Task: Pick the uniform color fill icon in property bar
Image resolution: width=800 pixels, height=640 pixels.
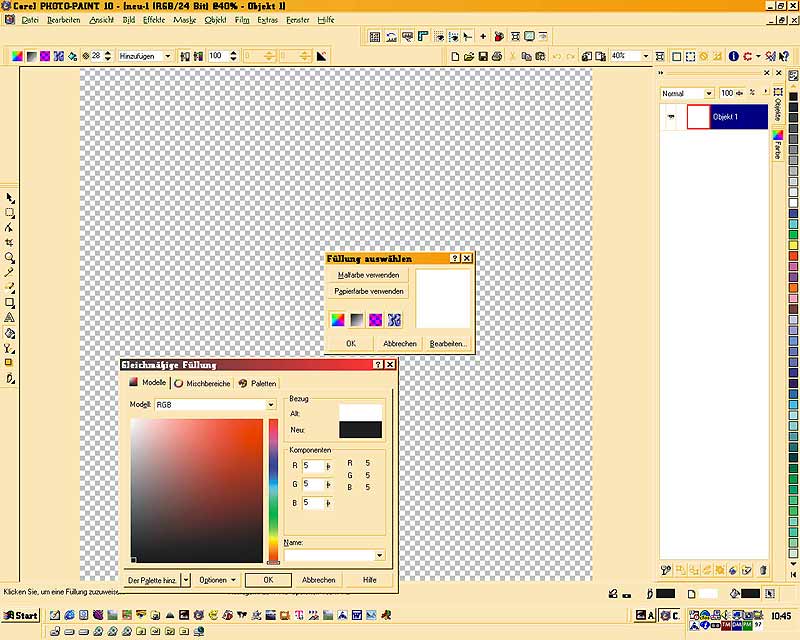Action: click(17, 57)
